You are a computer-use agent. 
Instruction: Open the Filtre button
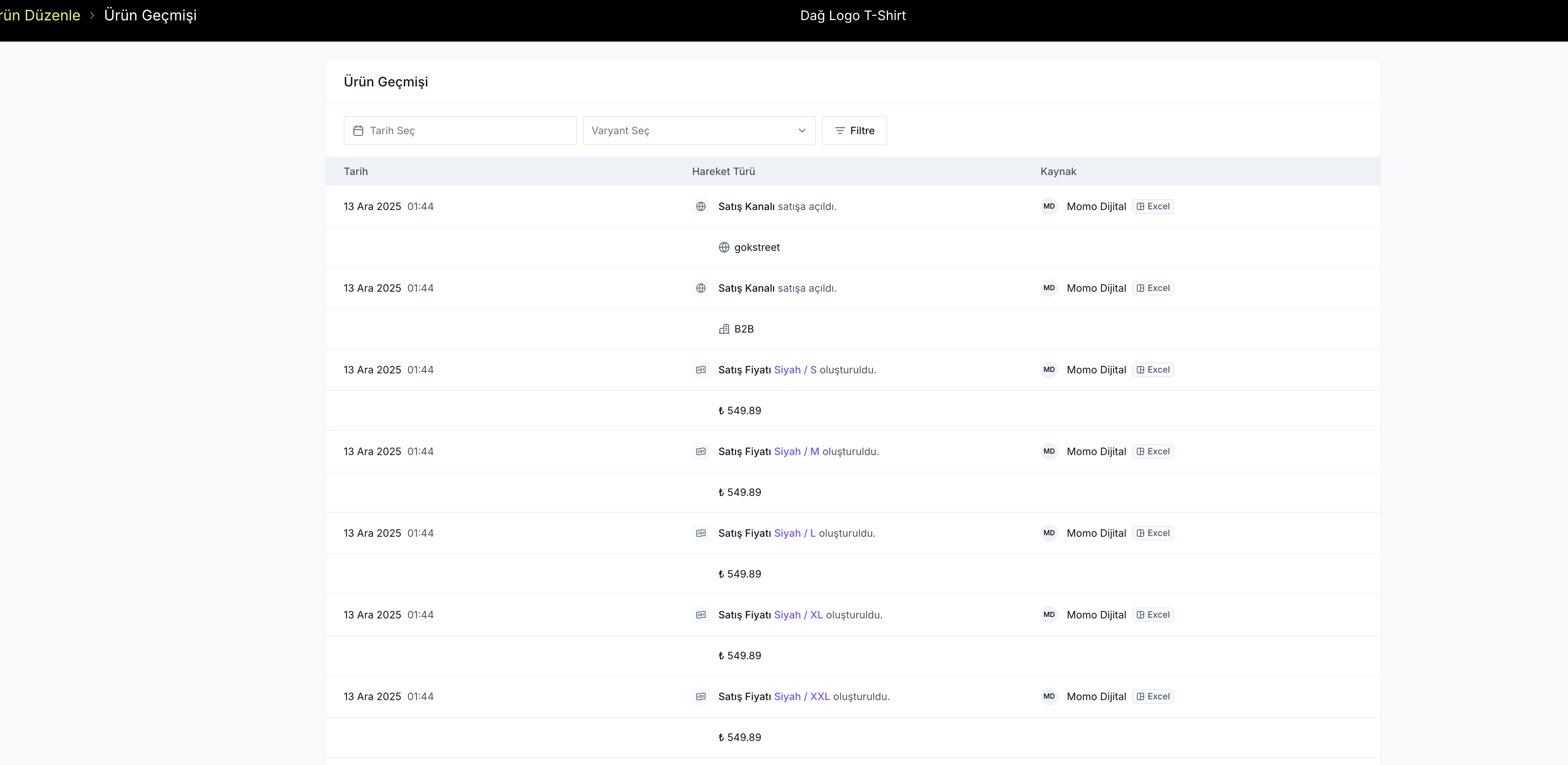click(x=854, y=130)
